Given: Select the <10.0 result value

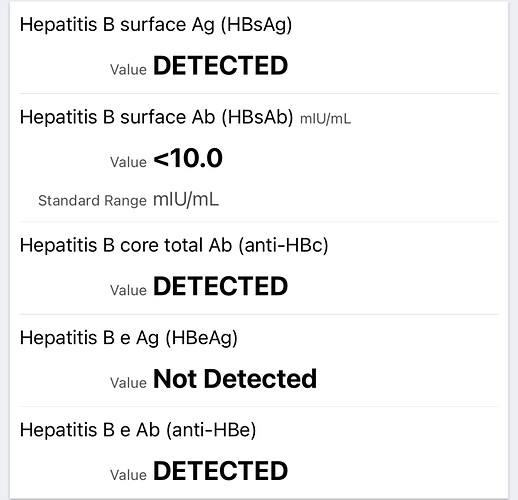Looking at the screenshot, I should (188, 158).
